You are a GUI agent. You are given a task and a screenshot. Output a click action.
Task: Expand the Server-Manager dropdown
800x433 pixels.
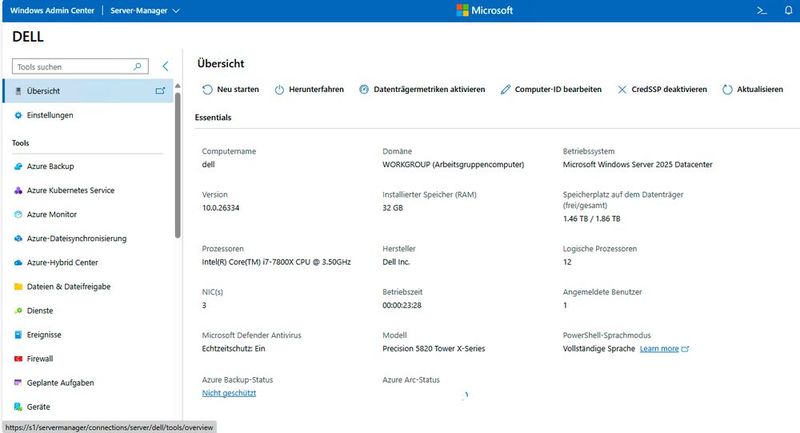click(145, 10)
